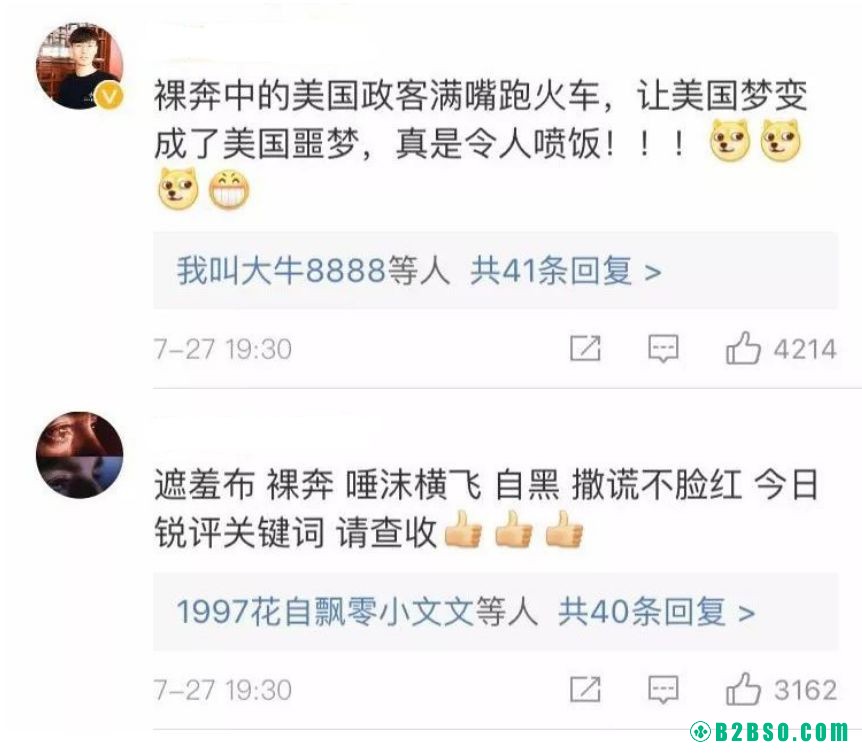The width and height of the screenshot is (862, 754).
Task: Tap repost icon on second comment
Action: (585, 689)
